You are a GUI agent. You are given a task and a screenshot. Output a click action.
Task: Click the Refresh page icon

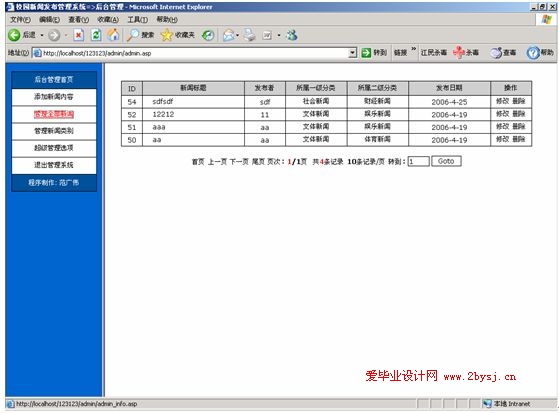pyautogui.click(x=96, y=35)
